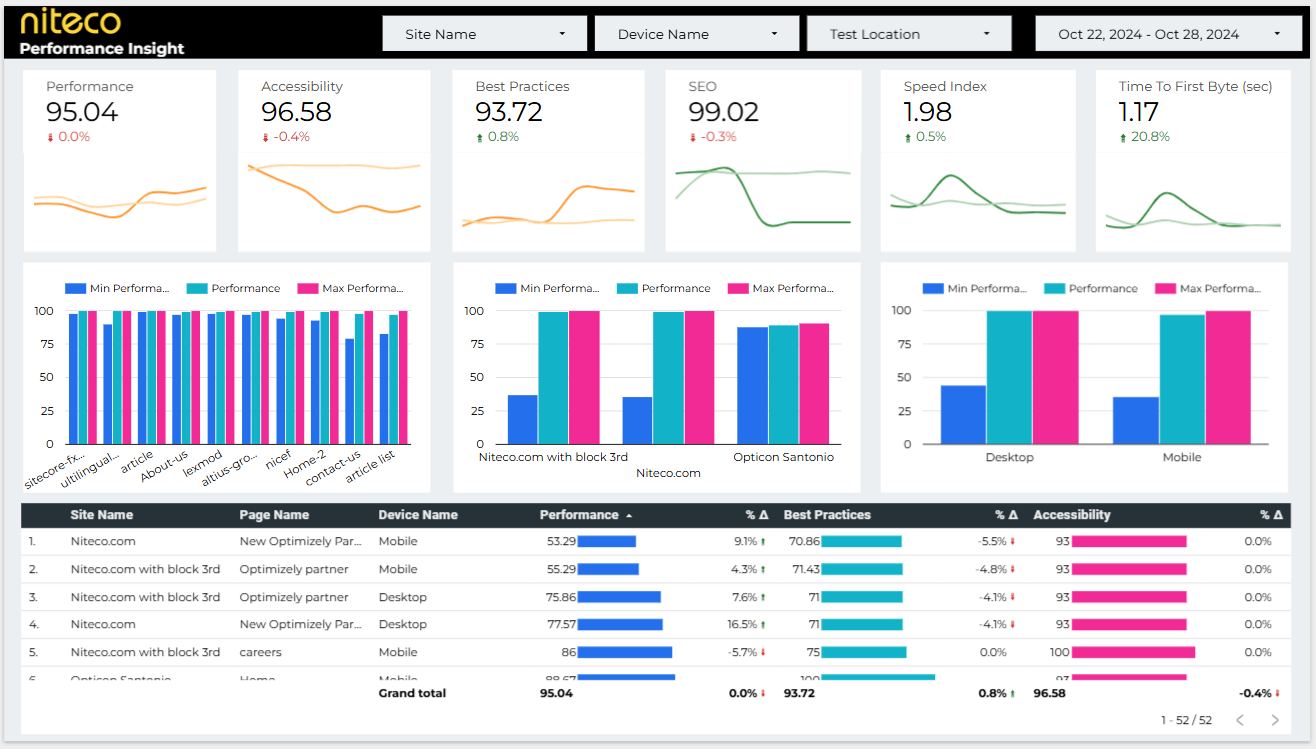Click the niteco logo
Viewport: 1316px width, 749px height.
[70, 21]
